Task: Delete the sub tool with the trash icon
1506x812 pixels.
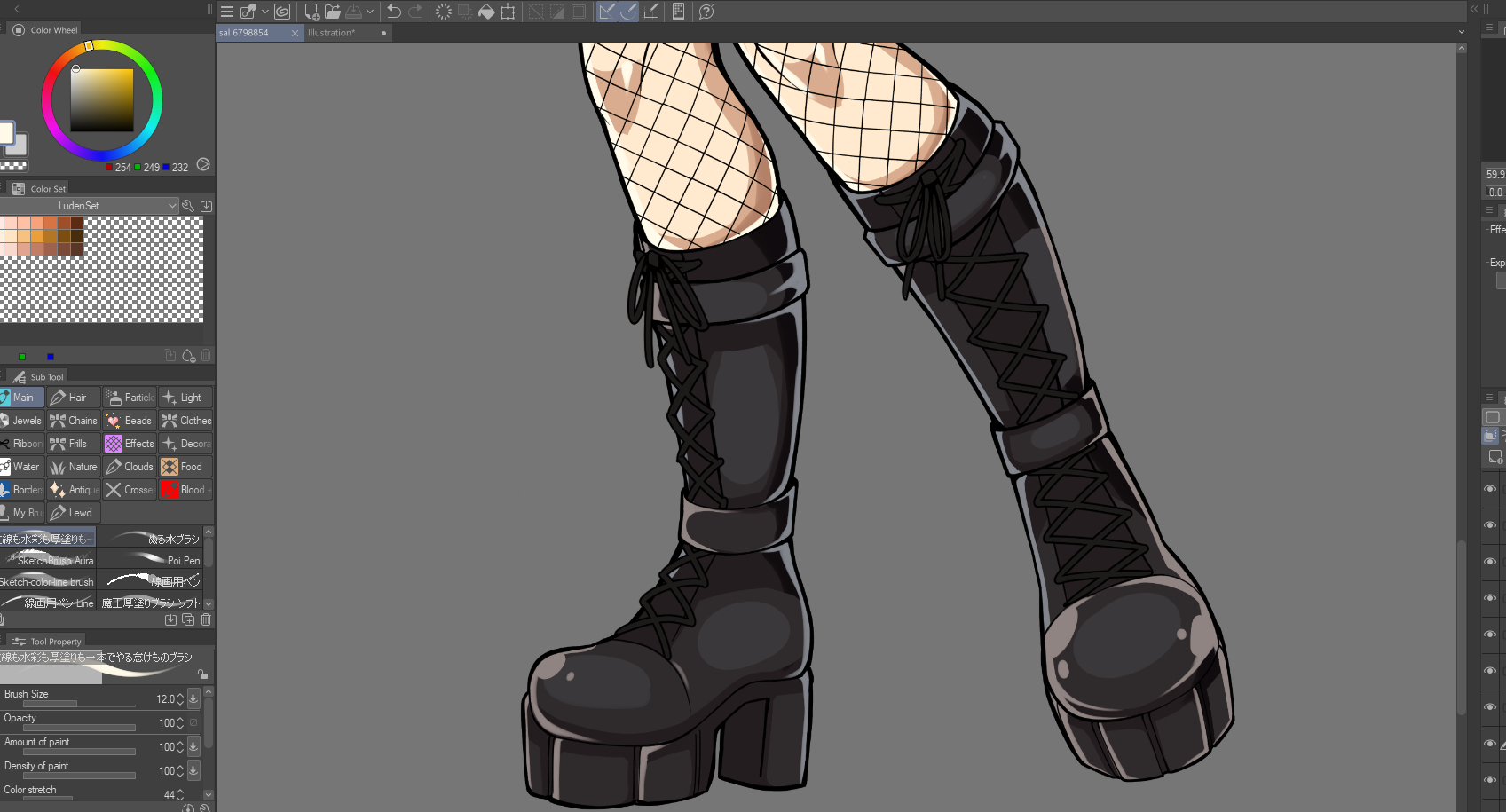Action: click(x=206, y=619)
